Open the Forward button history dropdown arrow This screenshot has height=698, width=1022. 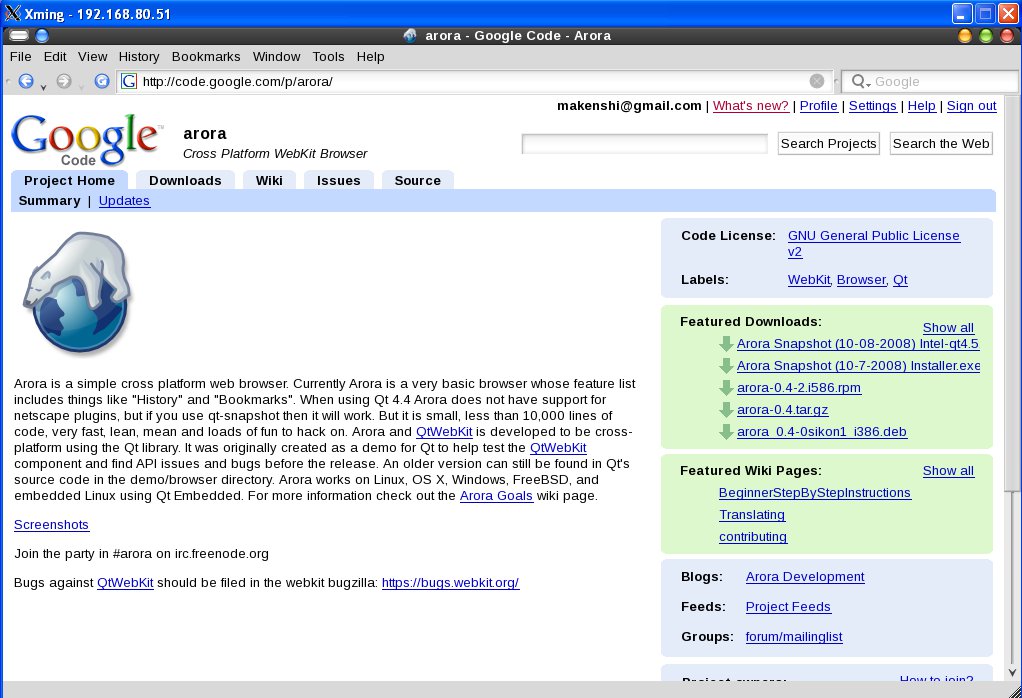(81, 87)
